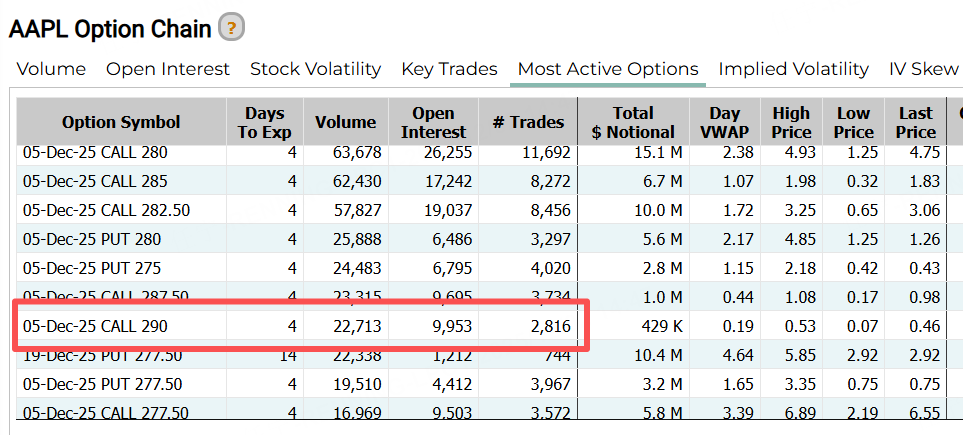Sort by Option Symbol column header

[121, 122]
